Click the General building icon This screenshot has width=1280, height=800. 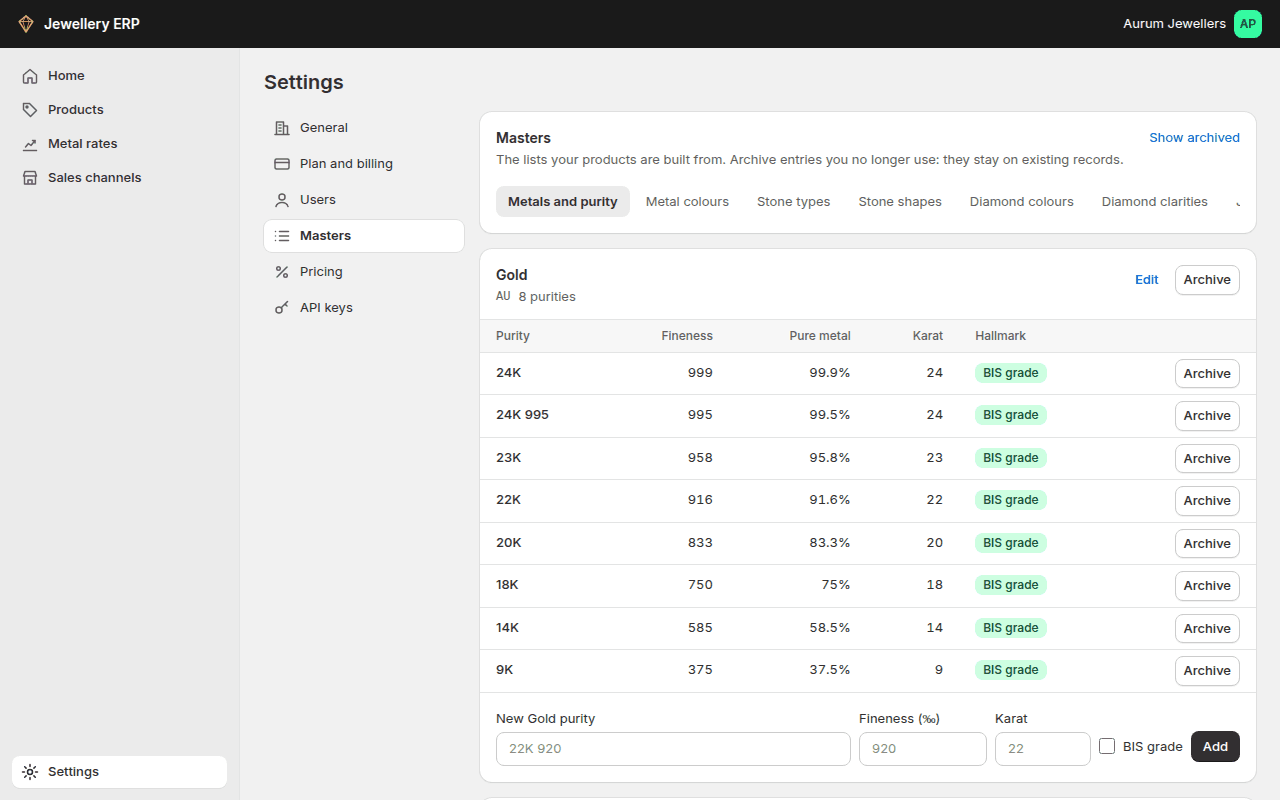(282, 128)
